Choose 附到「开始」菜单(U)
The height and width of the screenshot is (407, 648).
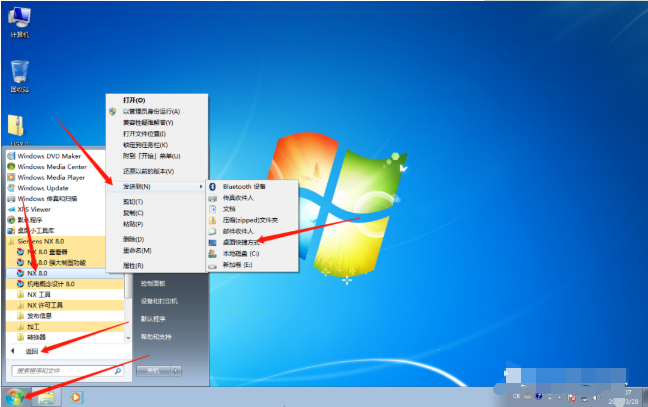click(x=157, y=156)
